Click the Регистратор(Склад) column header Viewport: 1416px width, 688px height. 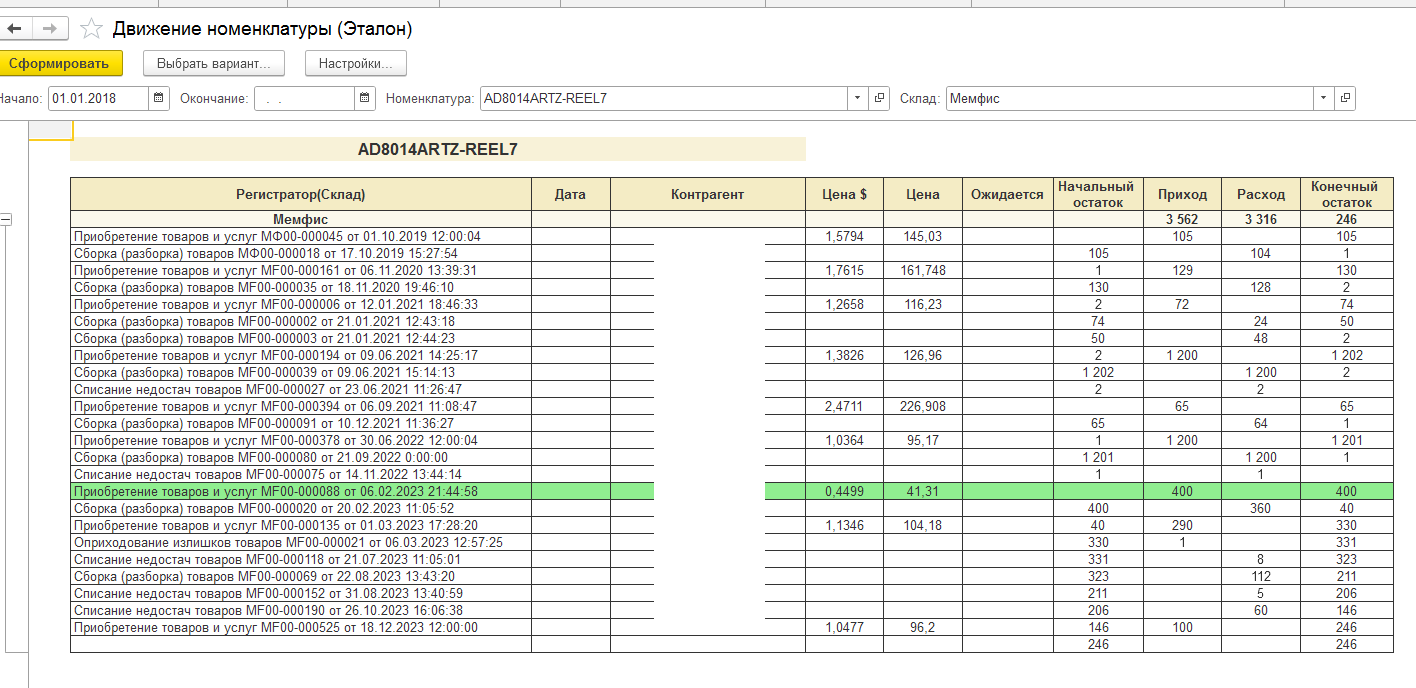[x=300, y=194]
